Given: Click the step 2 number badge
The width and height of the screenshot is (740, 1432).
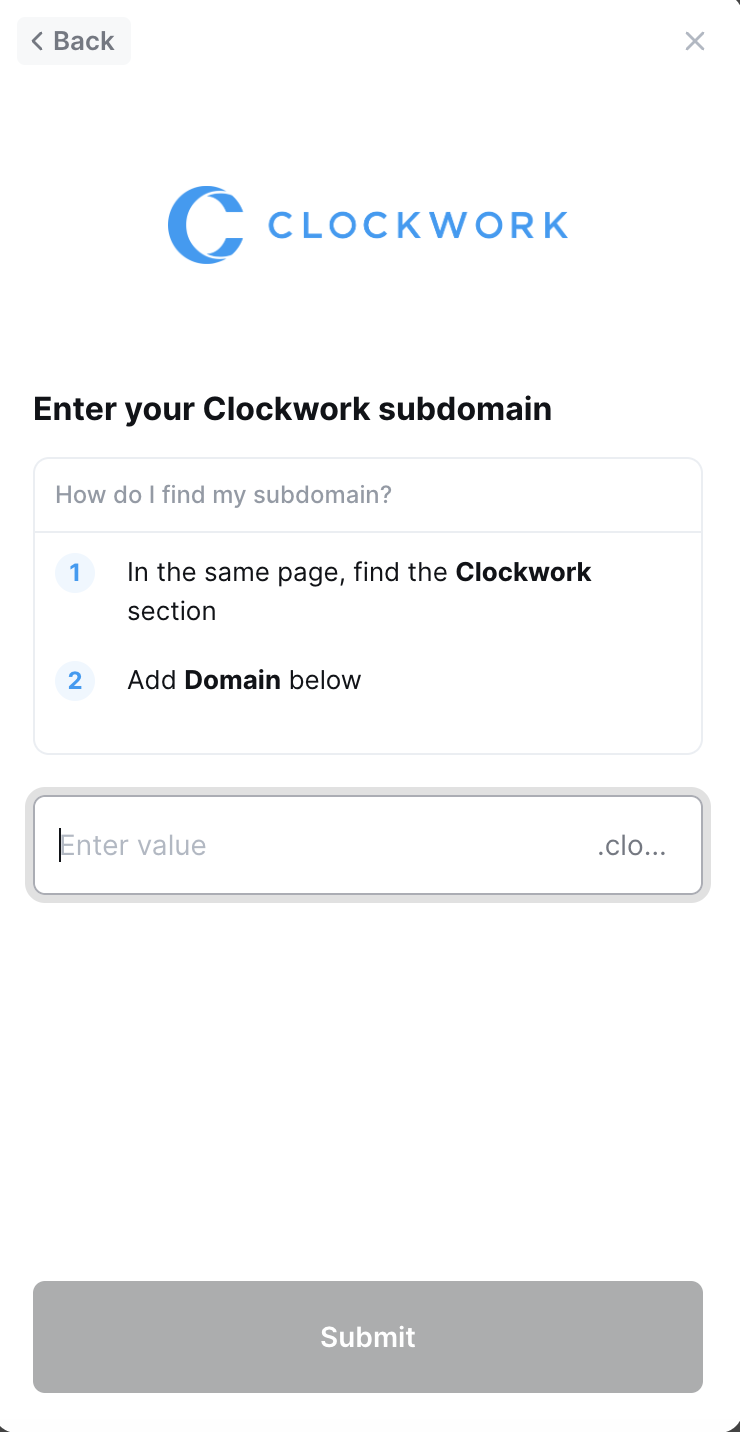Looking at the screenshot, I should pos(75,682).
